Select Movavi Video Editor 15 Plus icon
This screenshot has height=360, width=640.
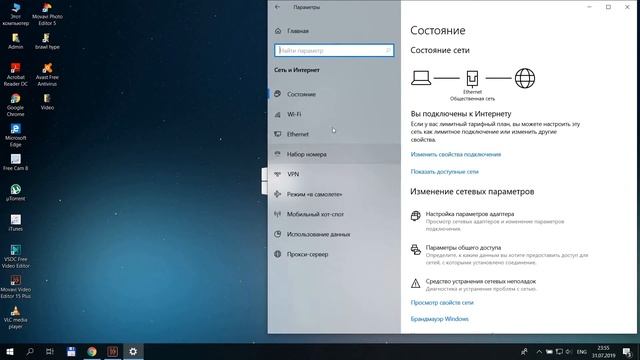click(16, 287)
